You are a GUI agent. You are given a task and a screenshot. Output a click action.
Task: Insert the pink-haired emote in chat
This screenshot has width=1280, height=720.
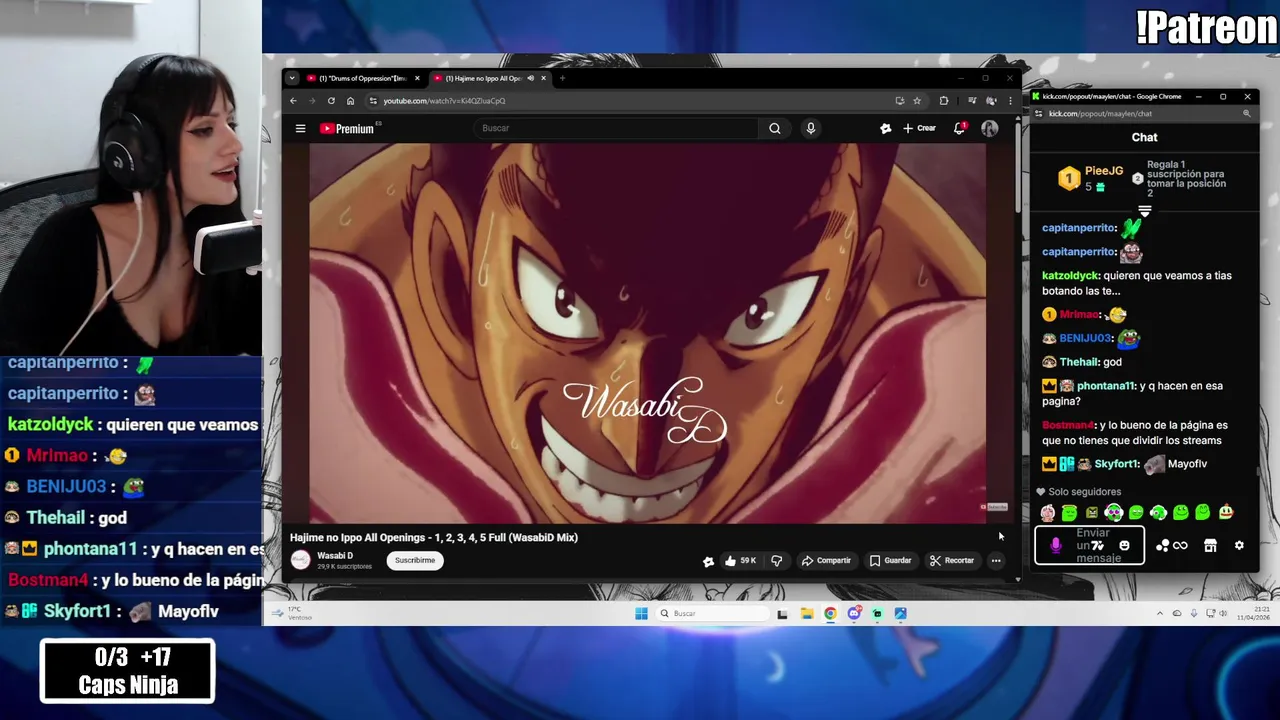coord(1047,513)
